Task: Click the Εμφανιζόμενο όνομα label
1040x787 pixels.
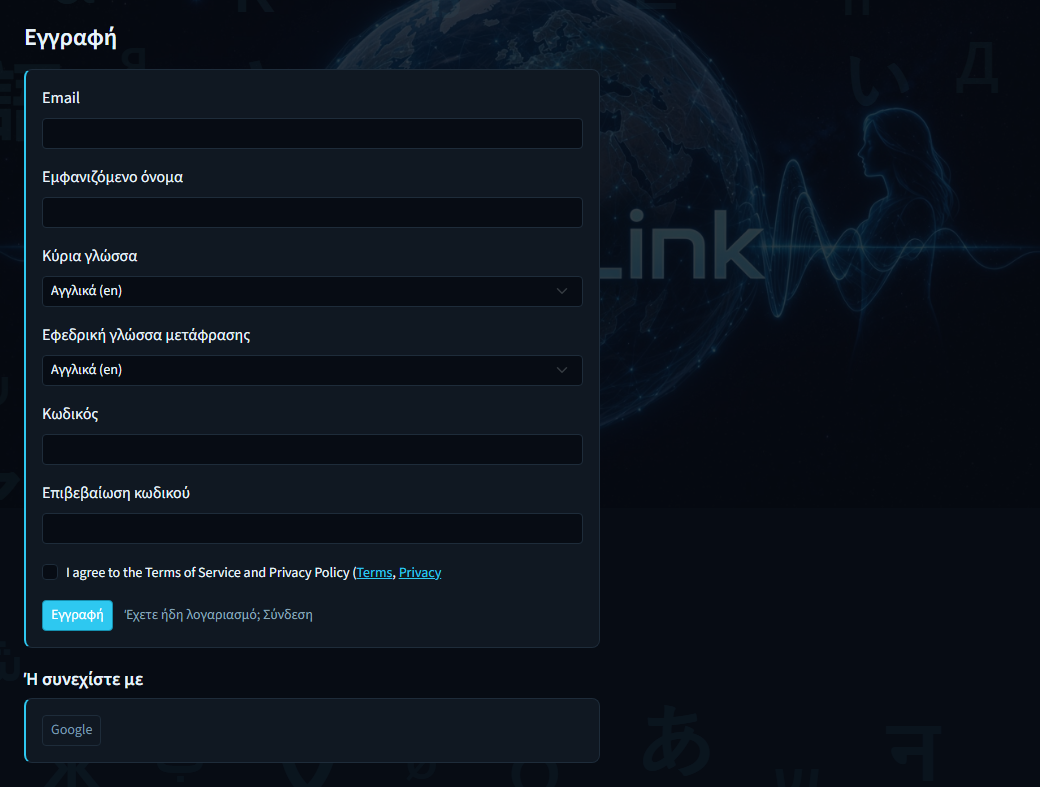Action: [113, 177]
